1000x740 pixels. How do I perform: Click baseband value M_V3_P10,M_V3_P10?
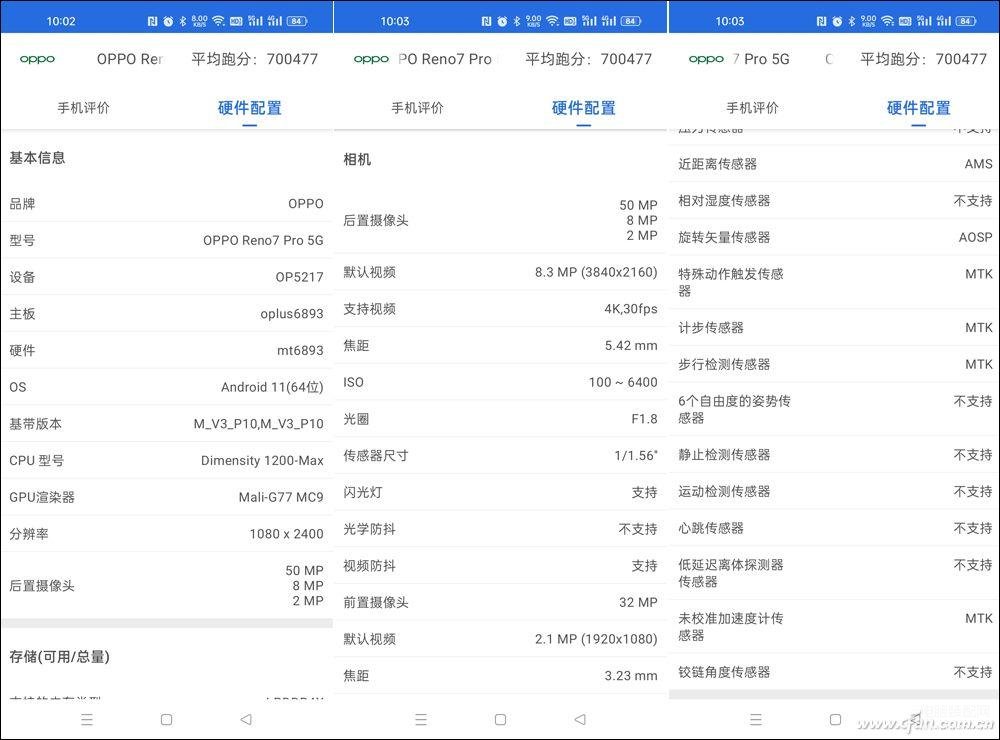pyautogui.click(x=259, y=424)
